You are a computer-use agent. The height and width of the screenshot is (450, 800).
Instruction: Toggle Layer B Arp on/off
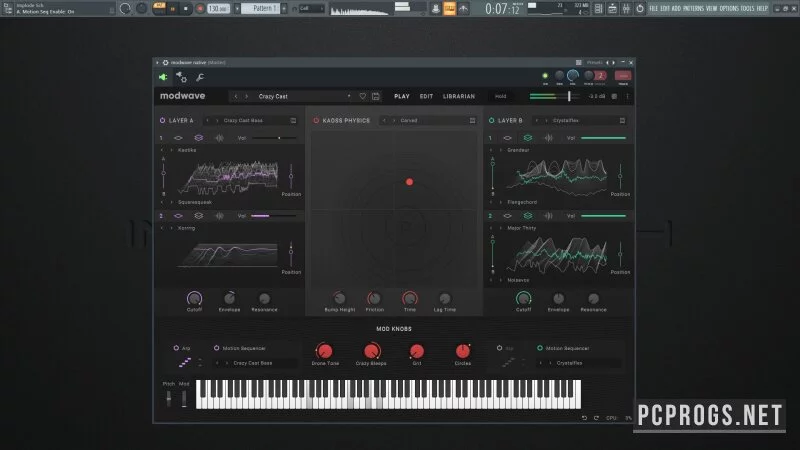pyautogui.click(x=499, y=348)
